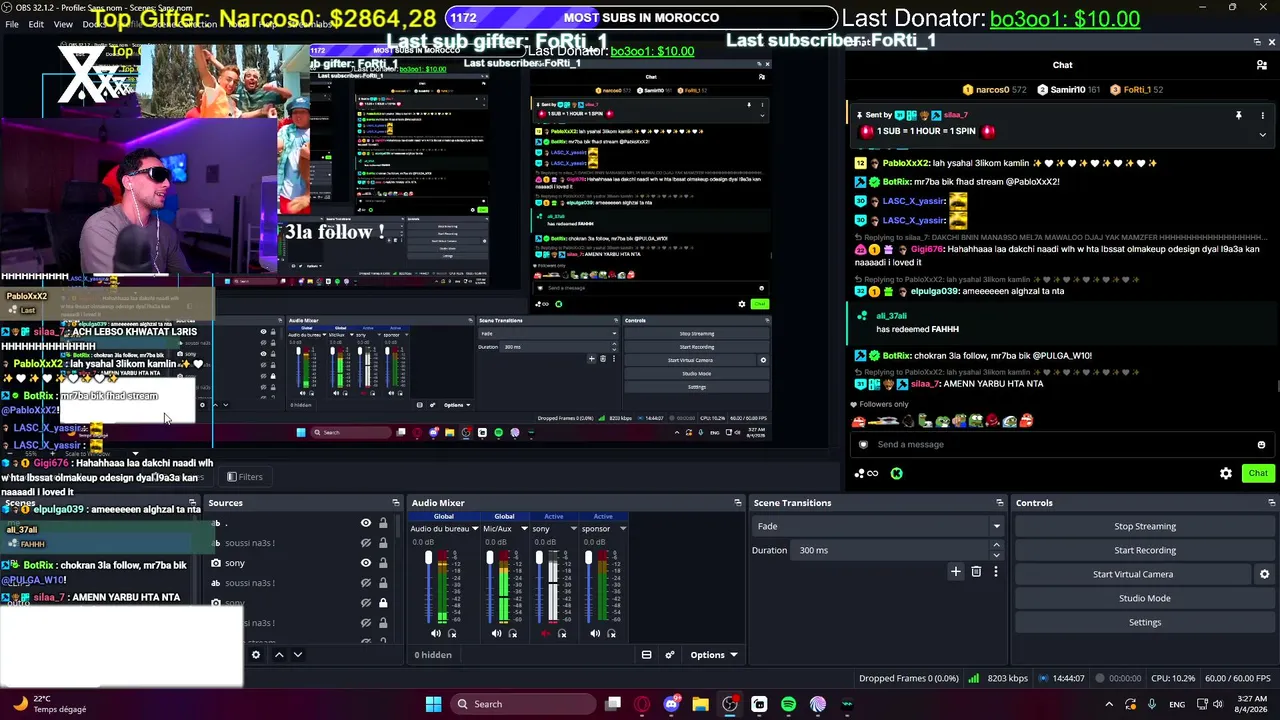
Task: Click Start Virtual Camera button
Action: [1133, 574]
